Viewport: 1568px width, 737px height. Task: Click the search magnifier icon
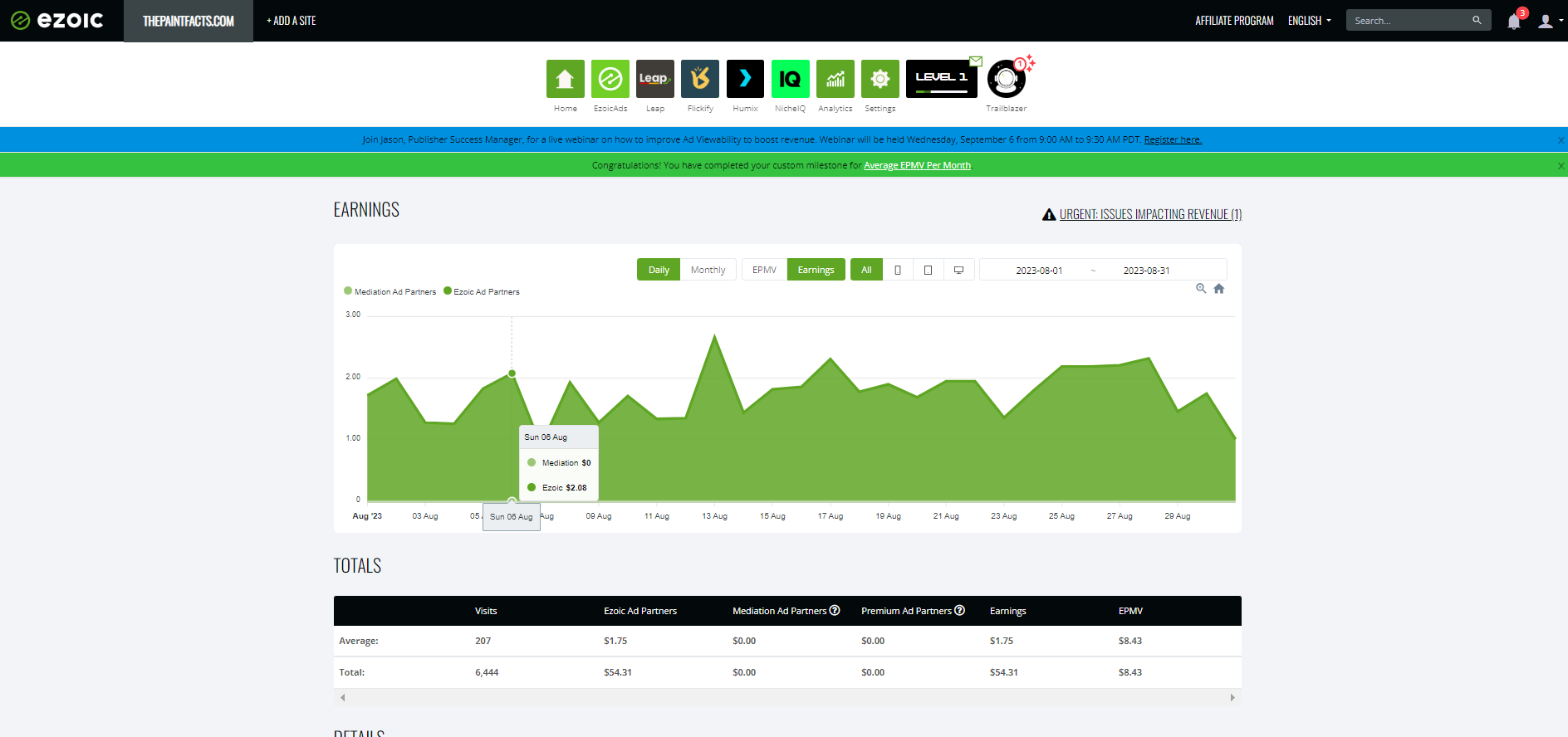1477,21
